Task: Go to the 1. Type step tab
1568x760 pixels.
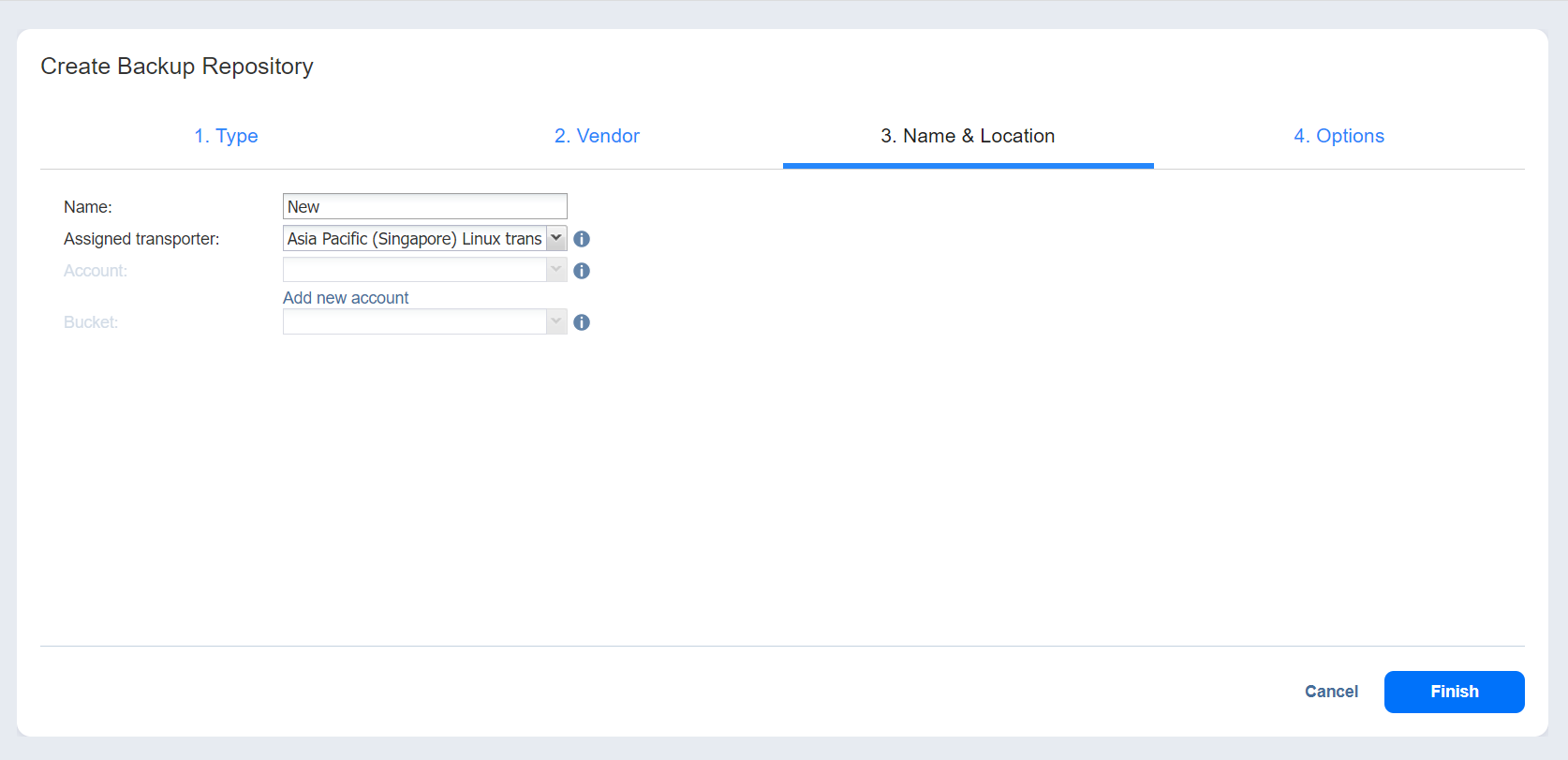Action: click(226, 136)
